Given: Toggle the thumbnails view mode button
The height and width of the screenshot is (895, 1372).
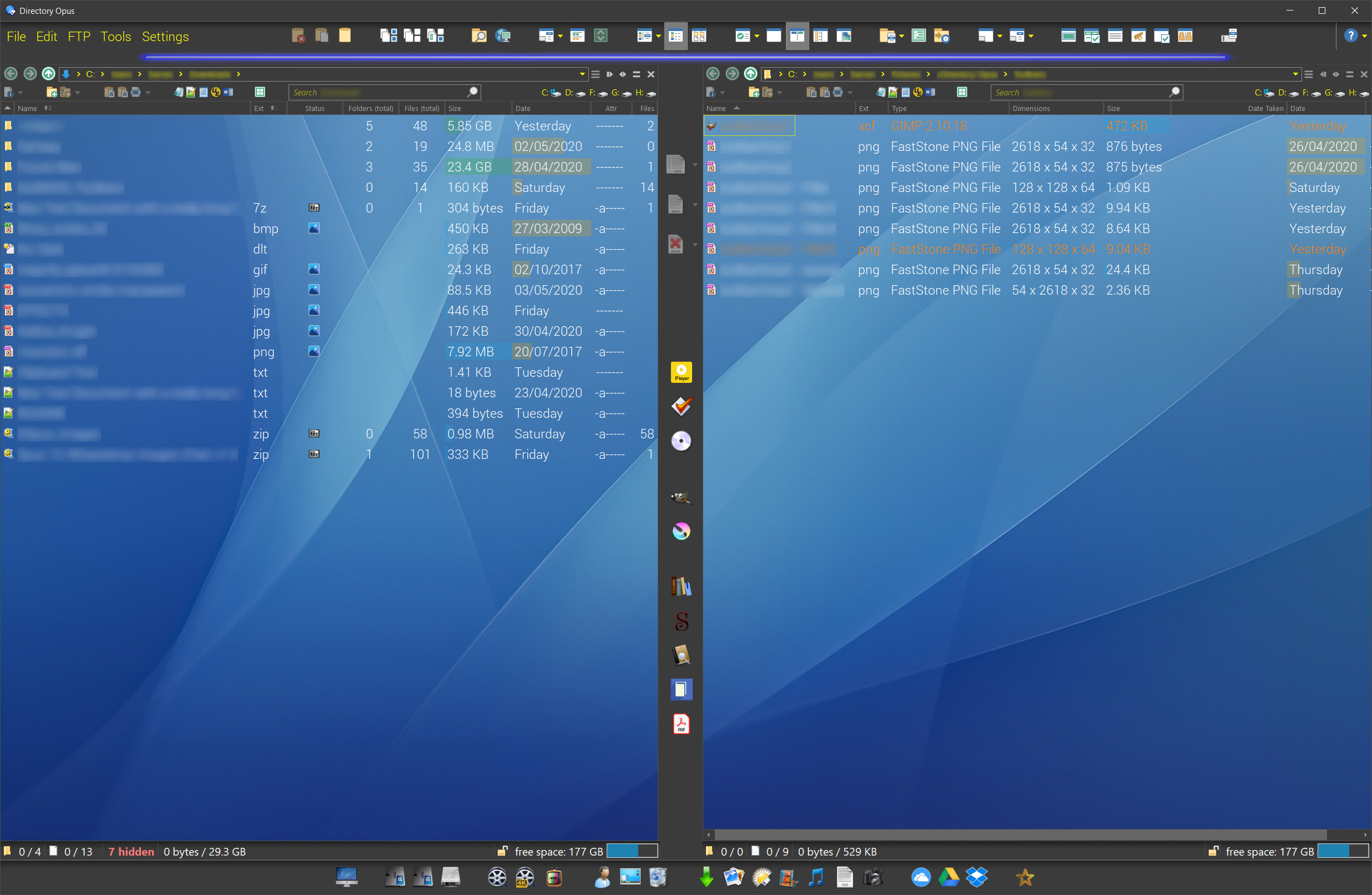Looking at the screenshot, I should pos(699,36).
